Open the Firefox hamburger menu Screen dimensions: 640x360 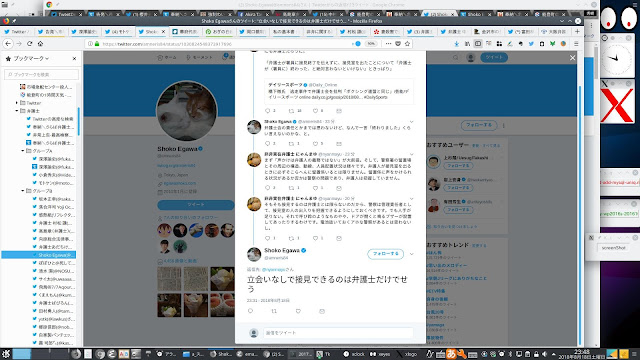[x=576, y=44]
